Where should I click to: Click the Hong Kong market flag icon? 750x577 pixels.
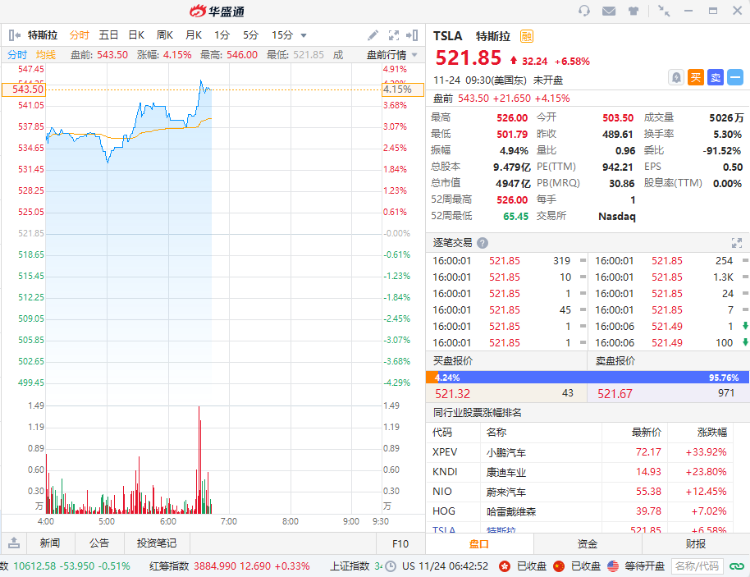point(505,566)
